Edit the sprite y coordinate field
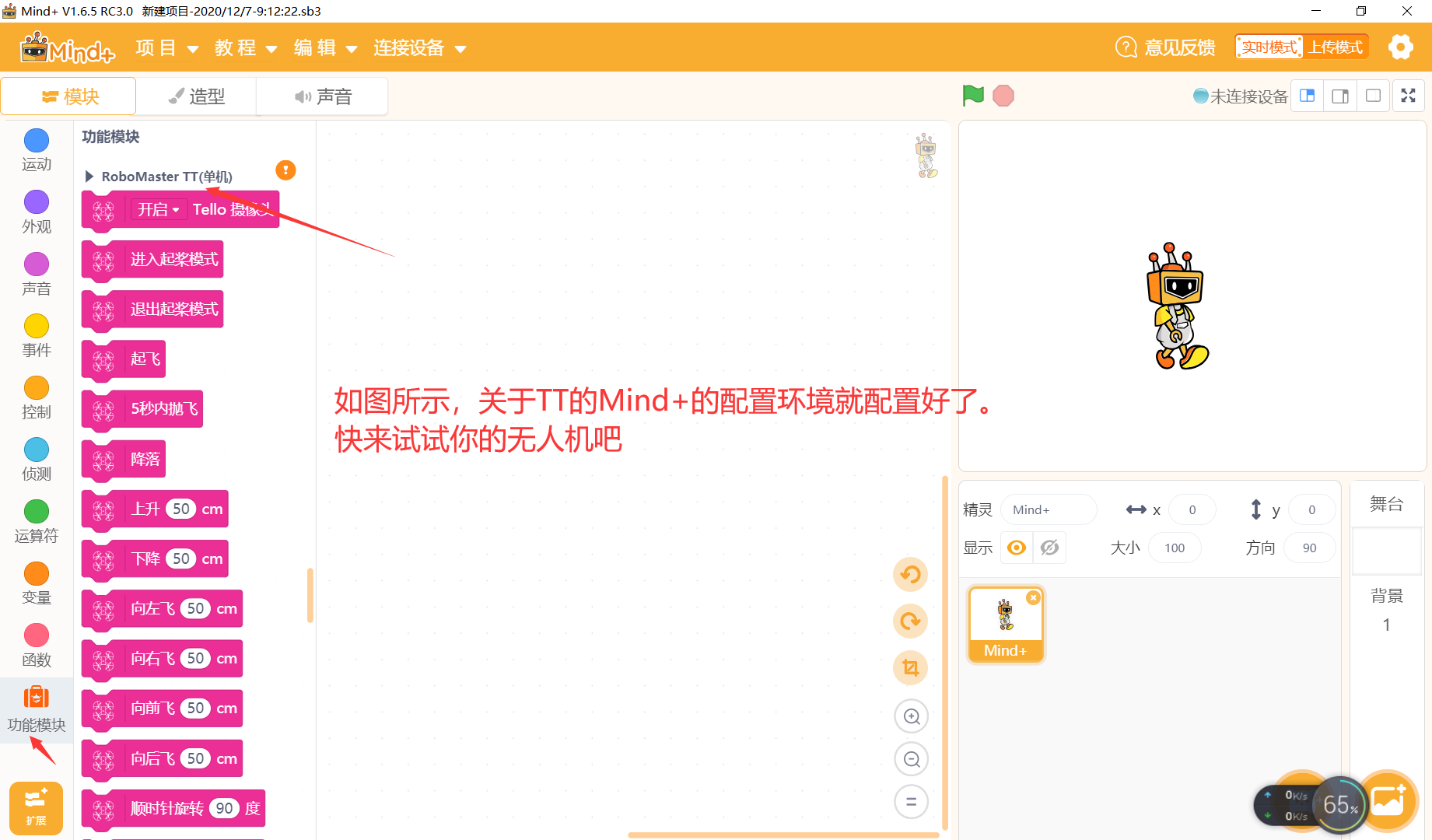 click(x=1312, y=510)
